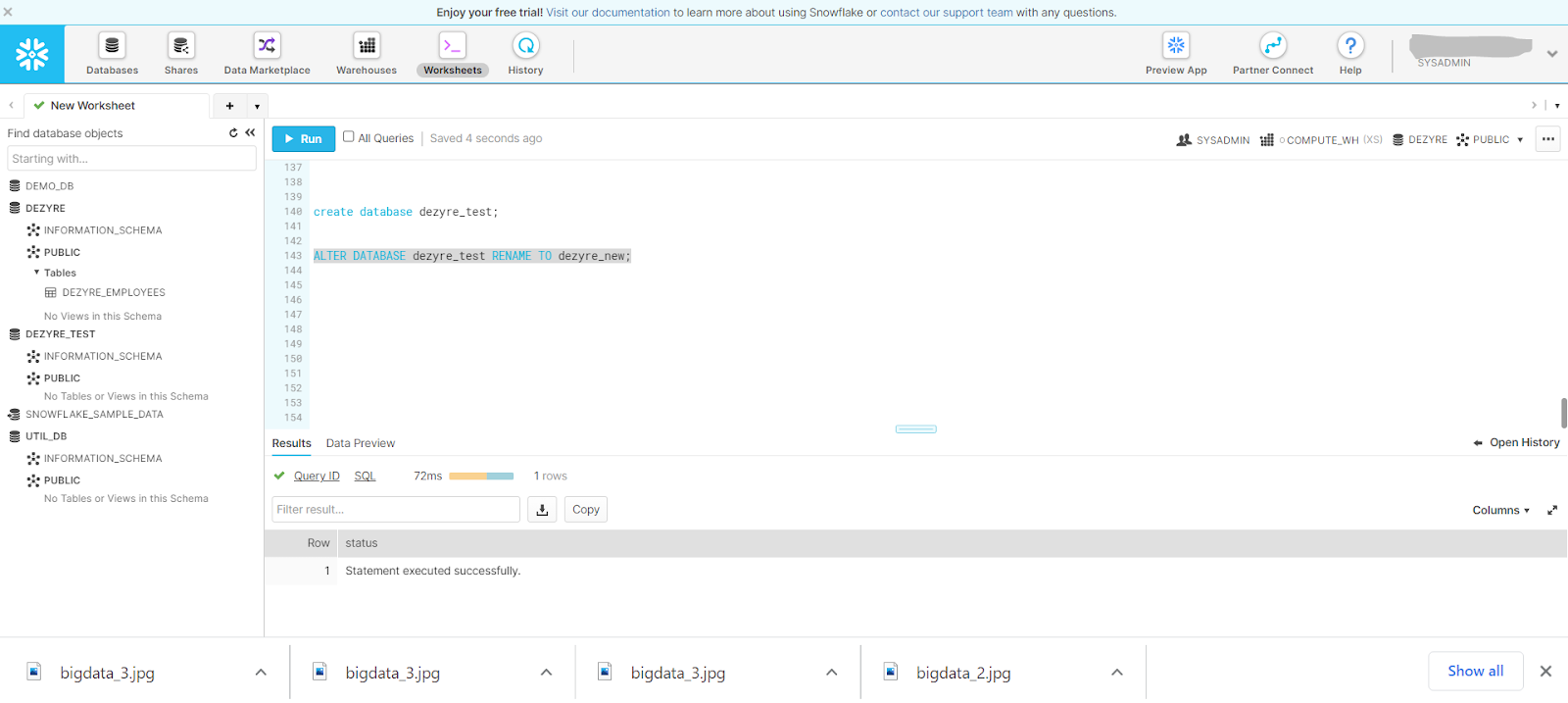Click the query duration progress bar

(x=481, y=477)
